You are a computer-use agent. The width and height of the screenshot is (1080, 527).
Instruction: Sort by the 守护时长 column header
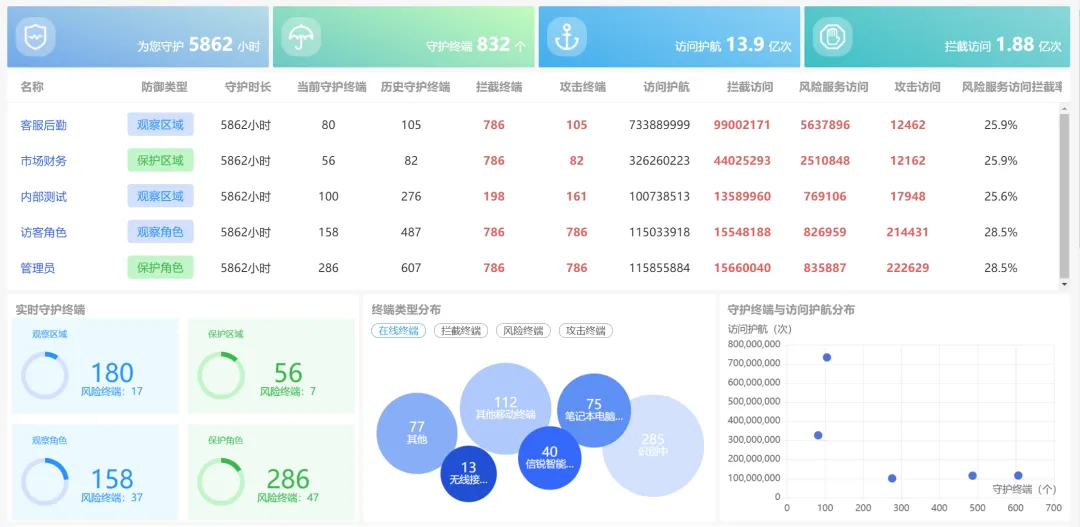248,87
